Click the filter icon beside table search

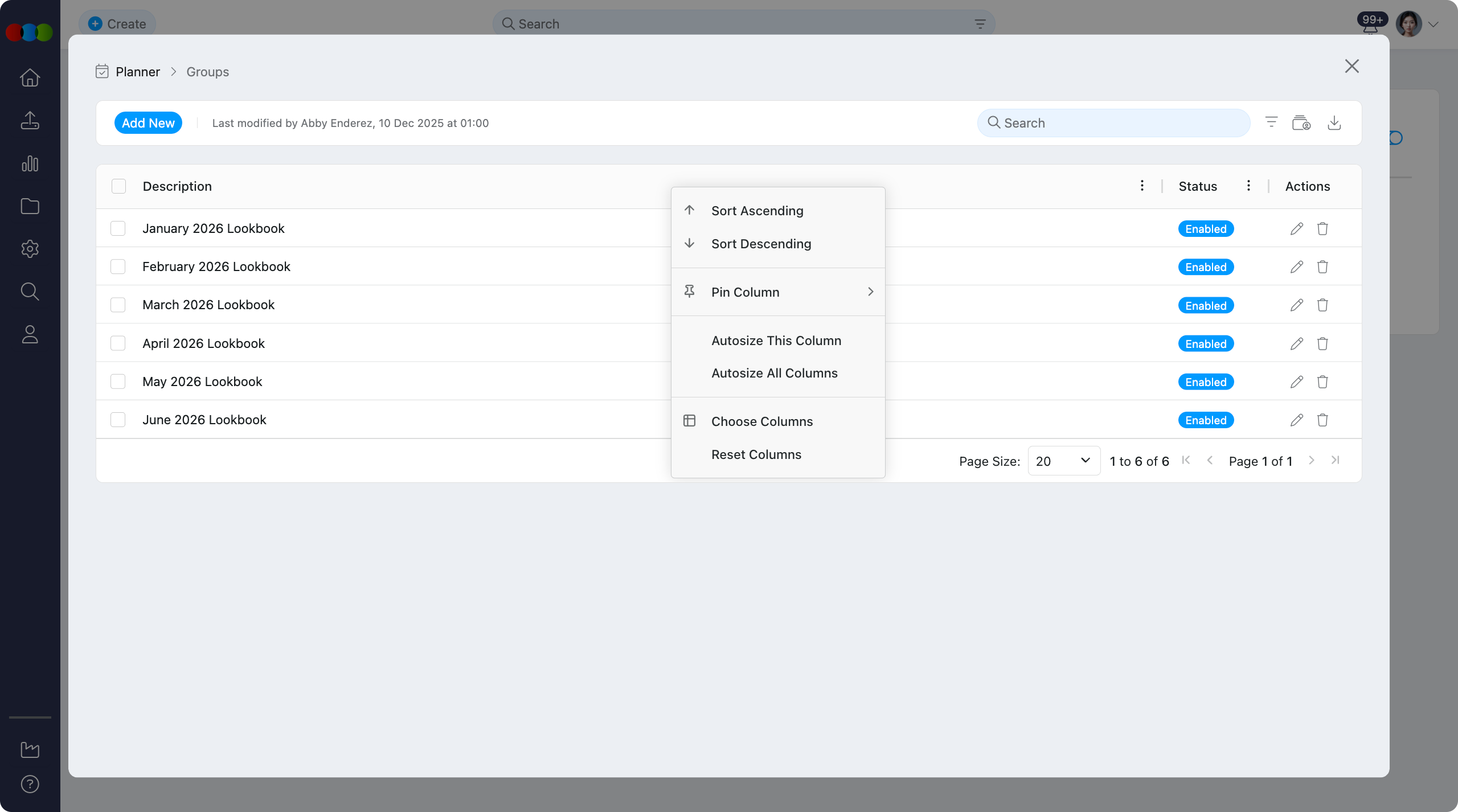pyautogui.click(x=1271, y=122)
